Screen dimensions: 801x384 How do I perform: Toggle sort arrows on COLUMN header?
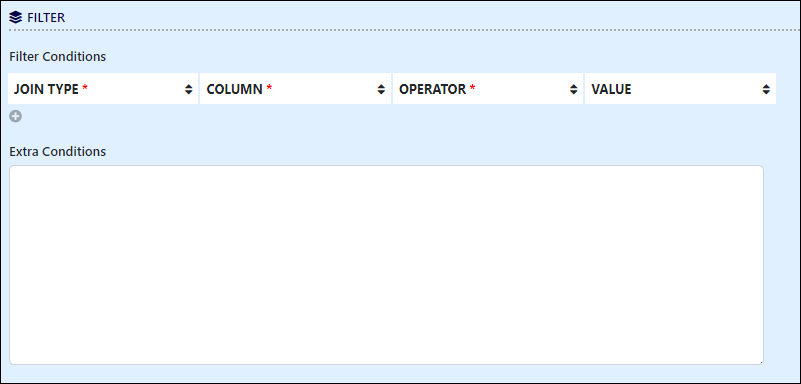381,89
